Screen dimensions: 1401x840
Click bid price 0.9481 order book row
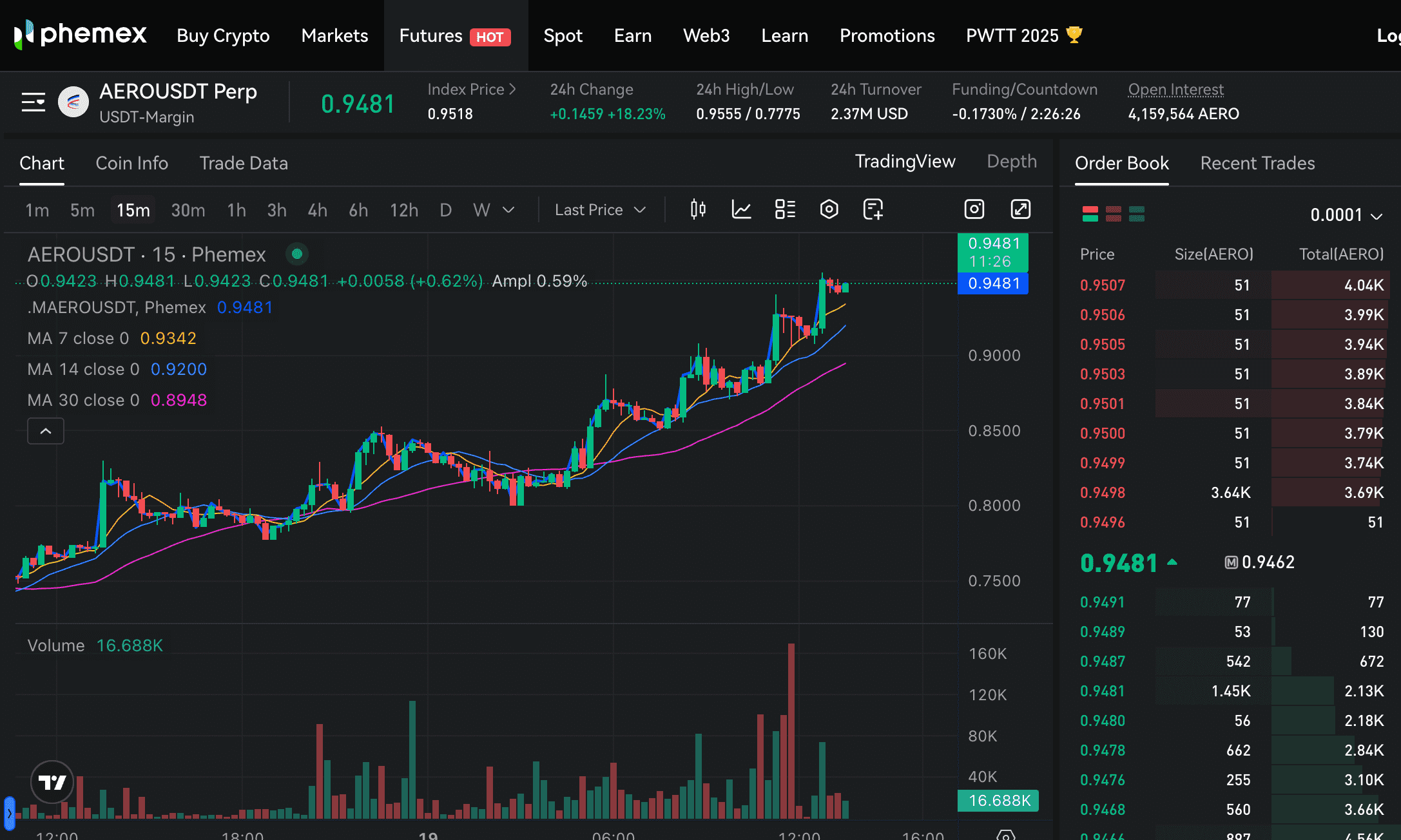pyautogui.click(x=1232, y=691)
